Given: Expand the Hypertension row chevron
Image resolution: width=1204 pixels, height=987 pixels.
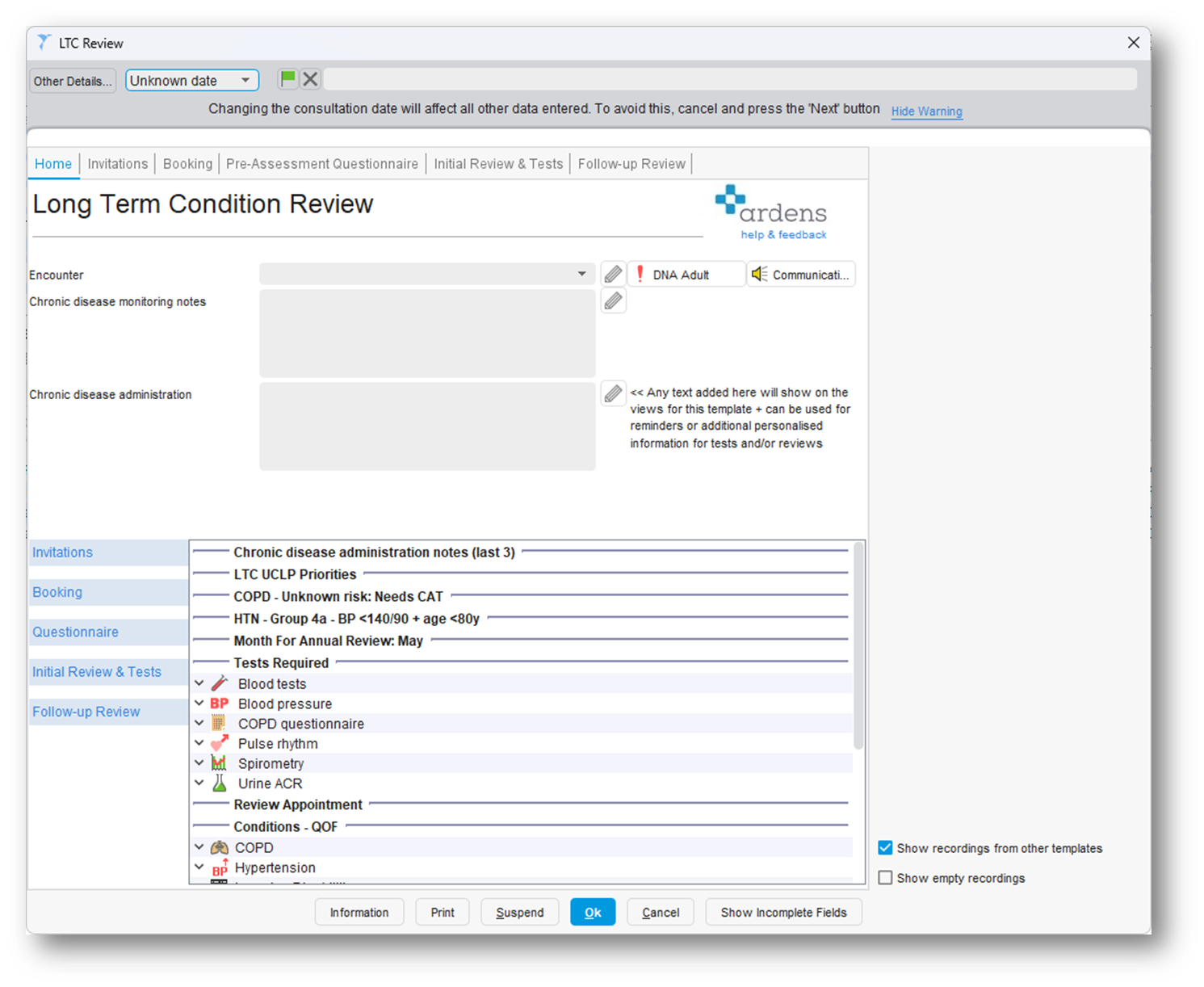Looking at the screenshot, I should (x=199, y=867).
